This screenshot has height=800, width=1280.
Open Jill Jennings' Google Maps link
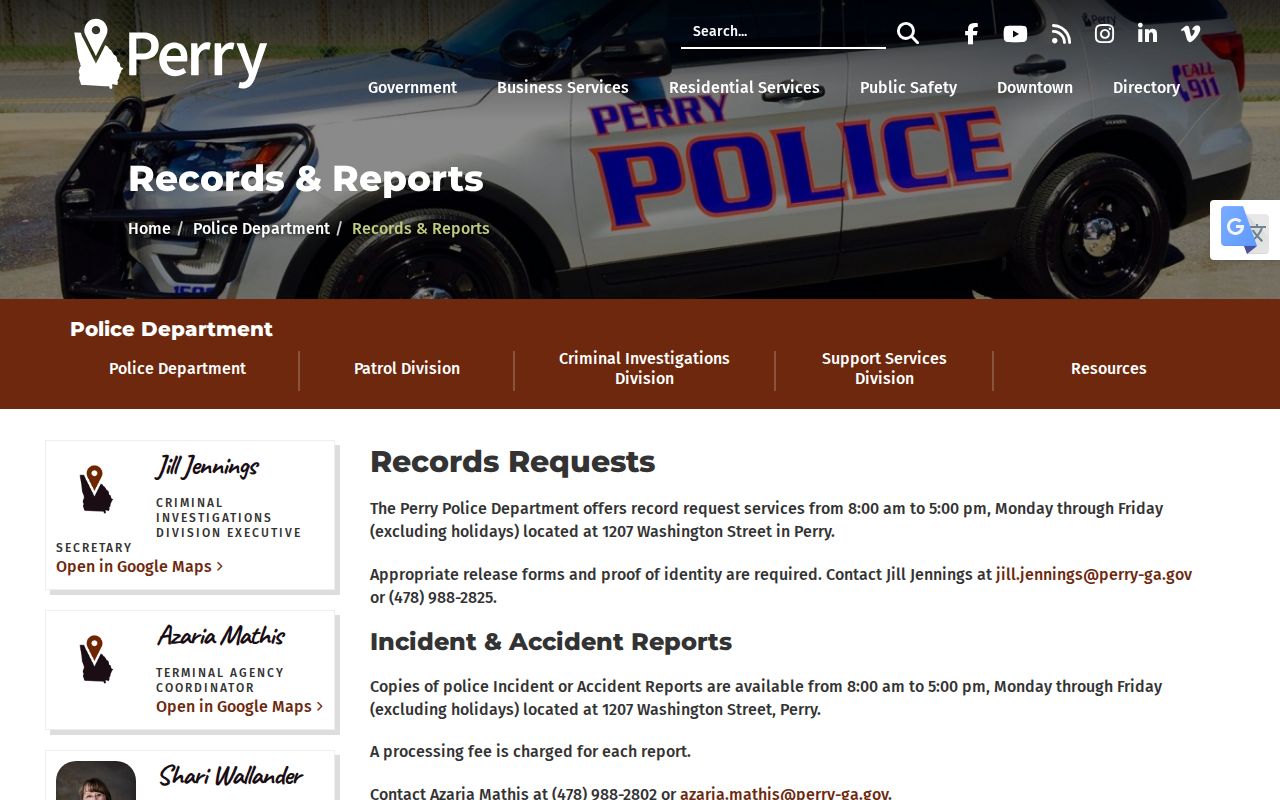(139, 566)
